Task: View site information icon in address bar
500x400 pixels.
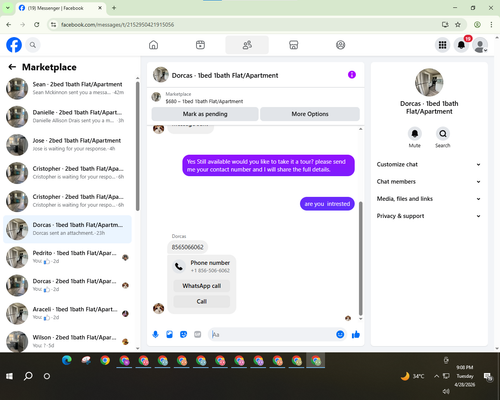Action: point(53,24)
